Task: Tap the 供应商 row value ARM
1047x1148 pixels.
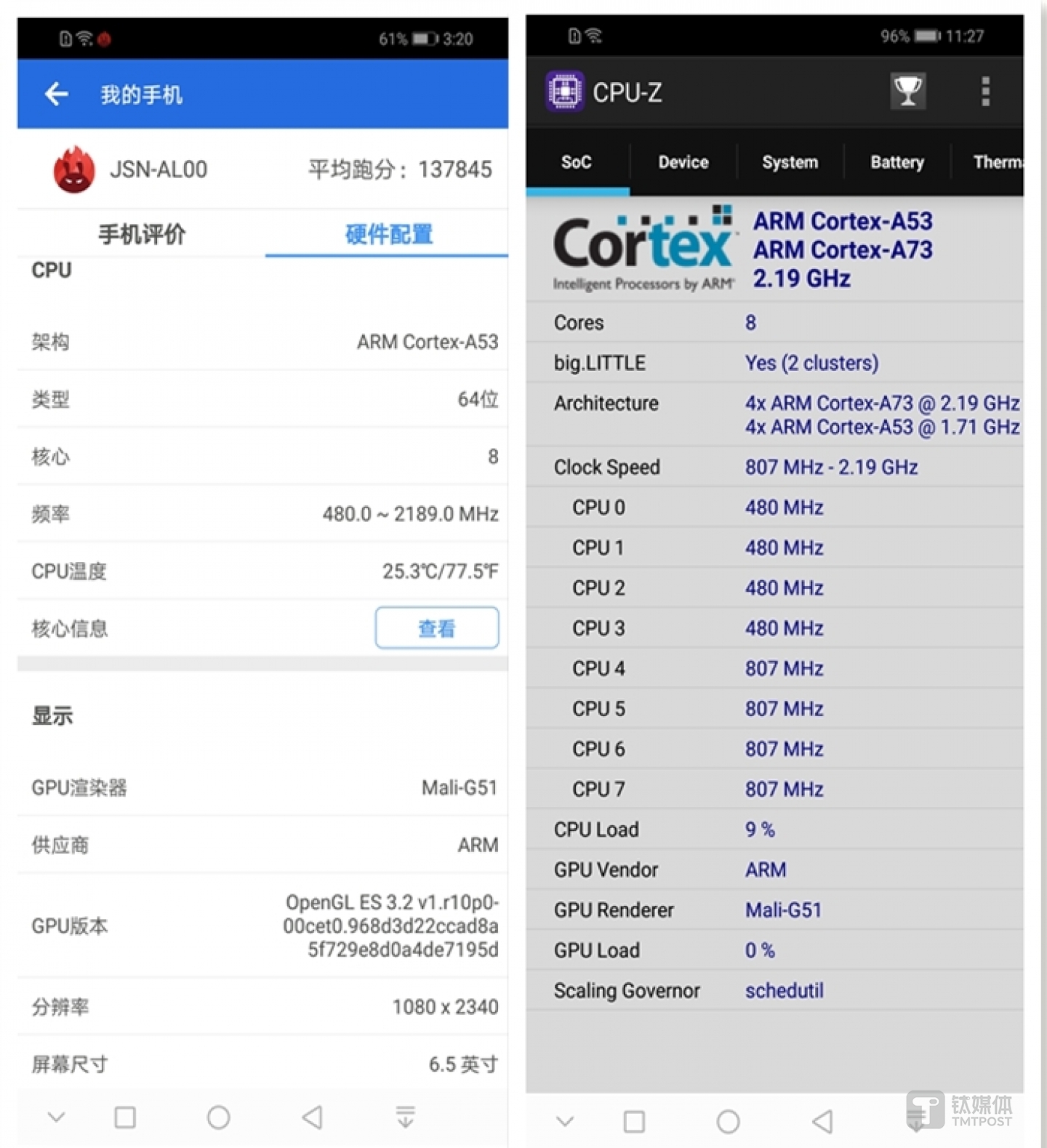Action: (478, 845)
